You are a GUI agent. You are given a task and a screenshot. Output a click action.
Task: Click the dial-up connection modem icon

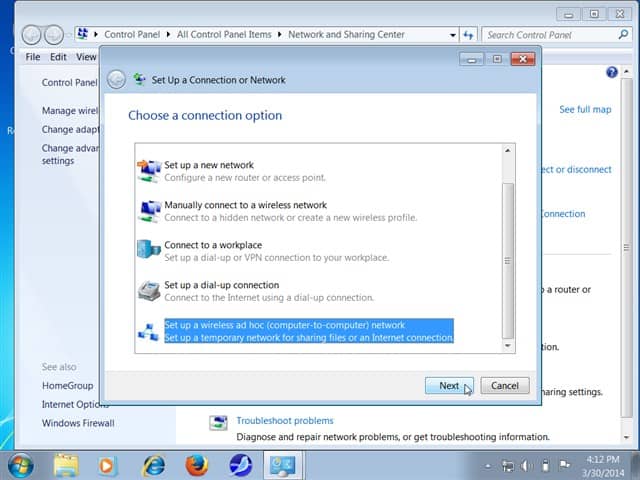point(148,291)
